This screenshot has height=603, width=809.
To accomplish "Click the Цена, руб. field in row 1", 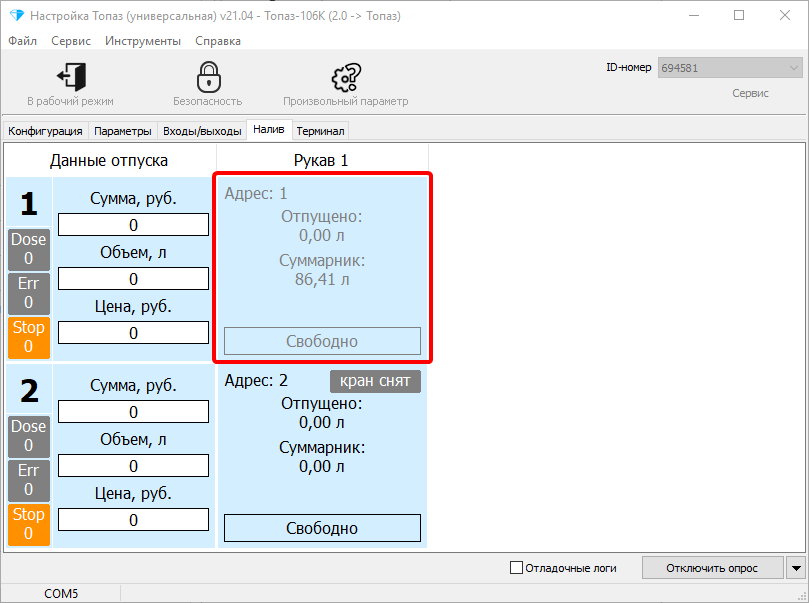I will click(x=134, y=333).
